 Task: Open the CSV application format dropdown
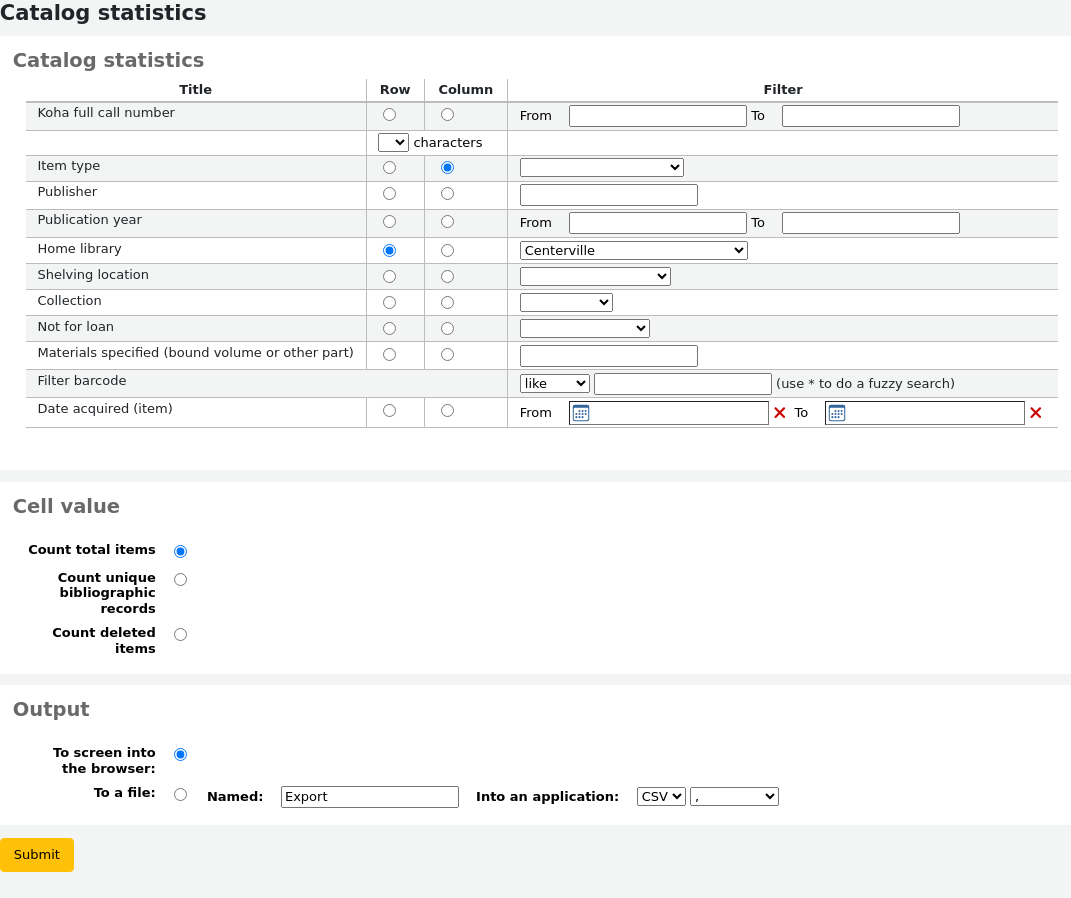pos(661,797)
